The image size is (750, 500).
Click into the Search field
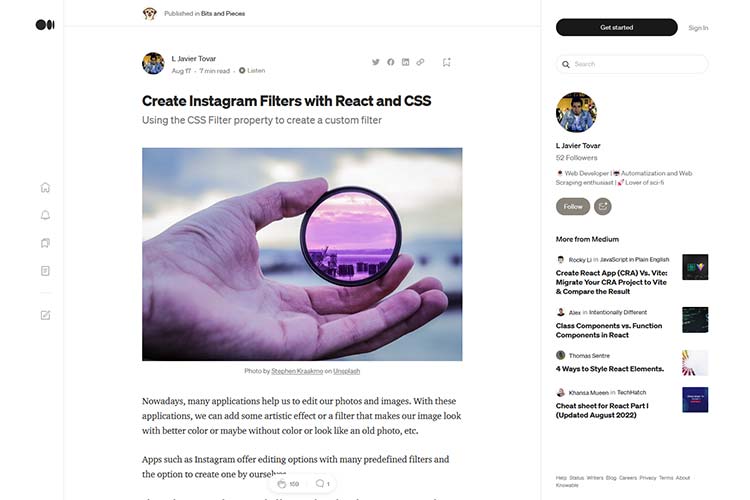click(x=632, y=64)
